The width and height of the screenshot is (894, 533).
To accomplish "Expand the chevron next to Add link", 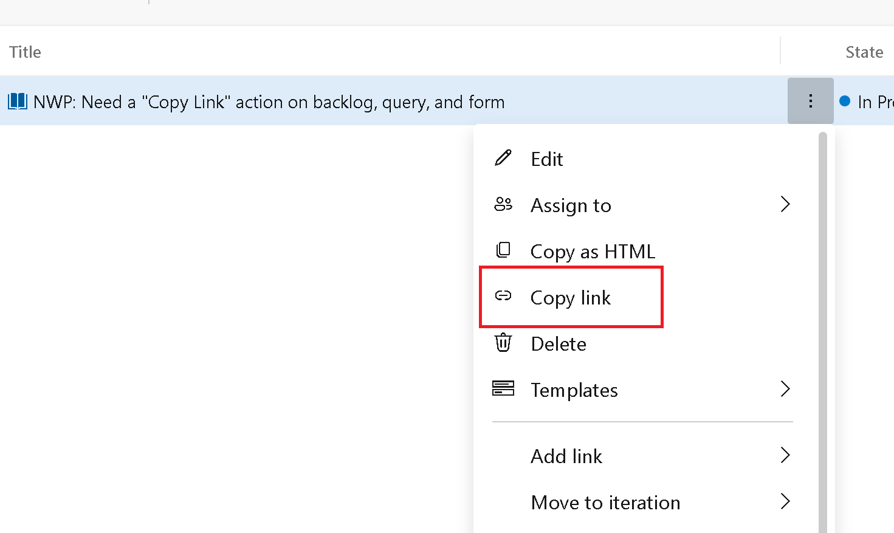I will coord(785,455).
